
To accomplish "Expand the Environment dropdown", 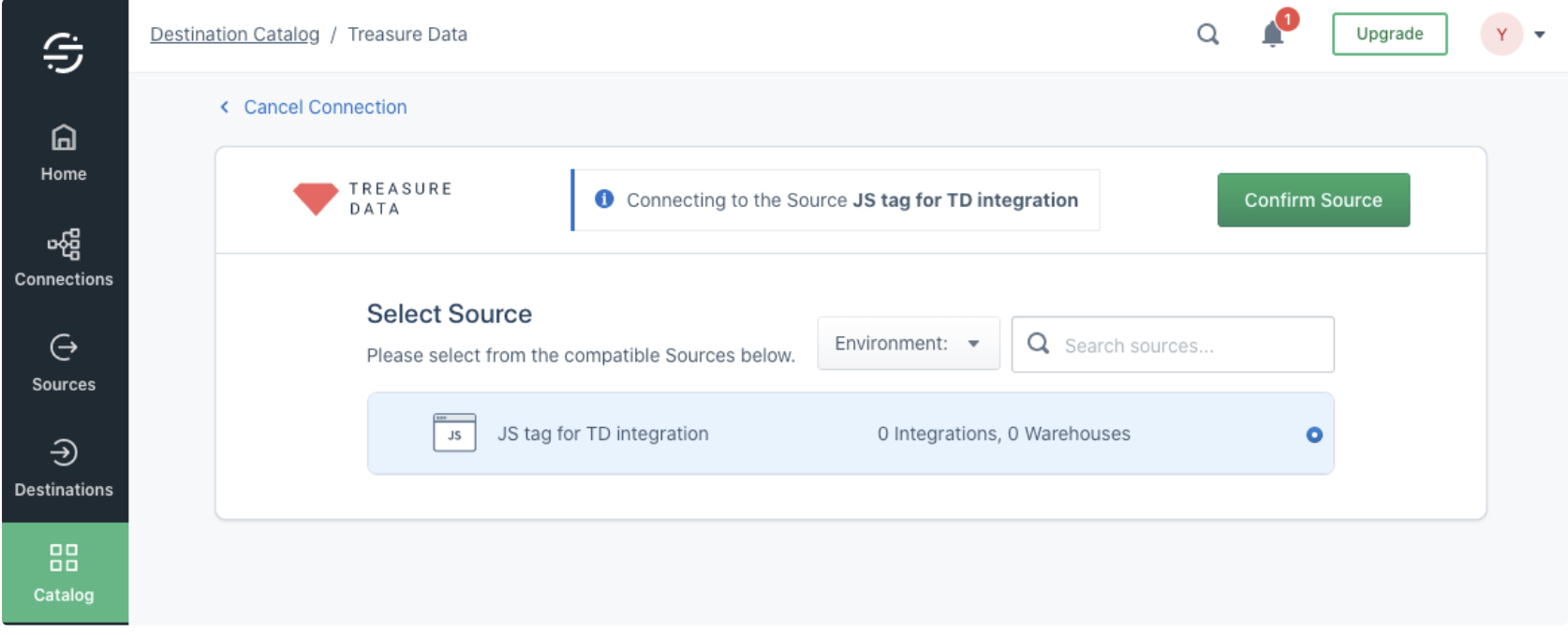I will 908,344.
